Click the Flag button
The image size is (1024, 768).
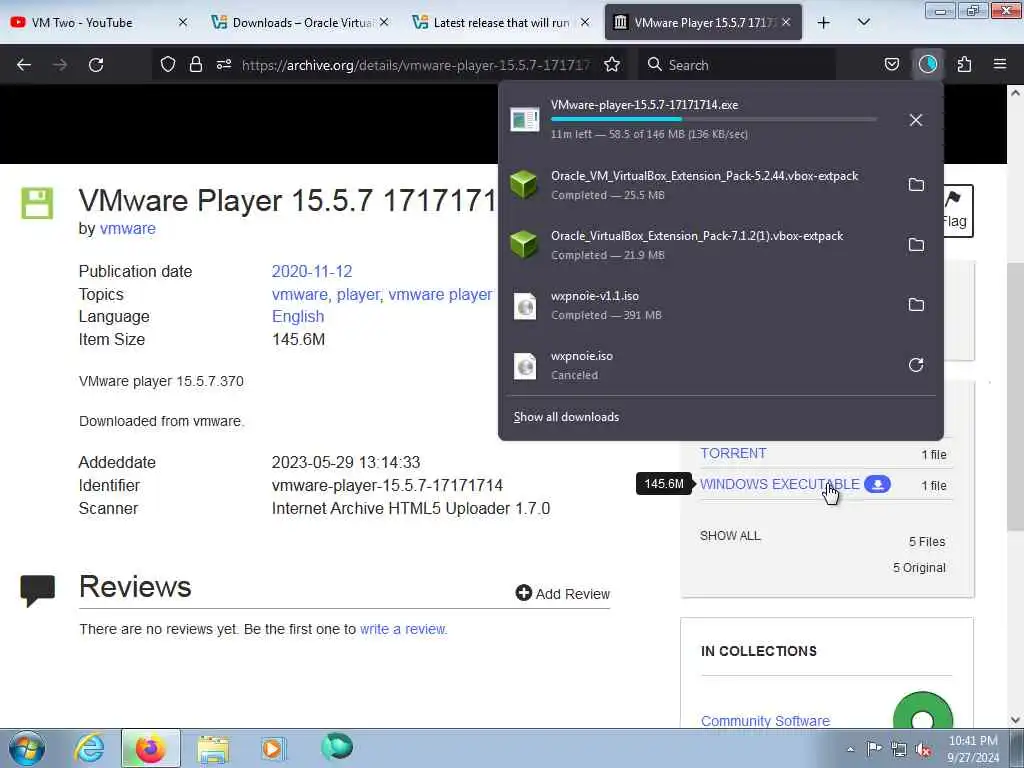pyautogui.click(x=957, y=210)
